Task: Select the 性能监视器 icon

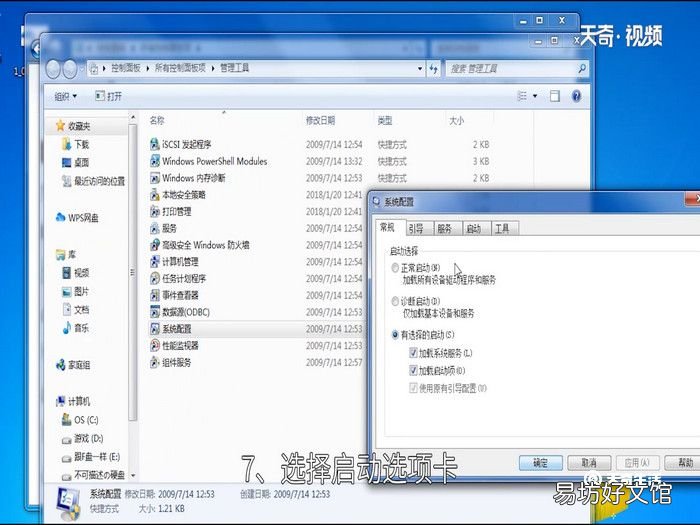Action: 154,345
